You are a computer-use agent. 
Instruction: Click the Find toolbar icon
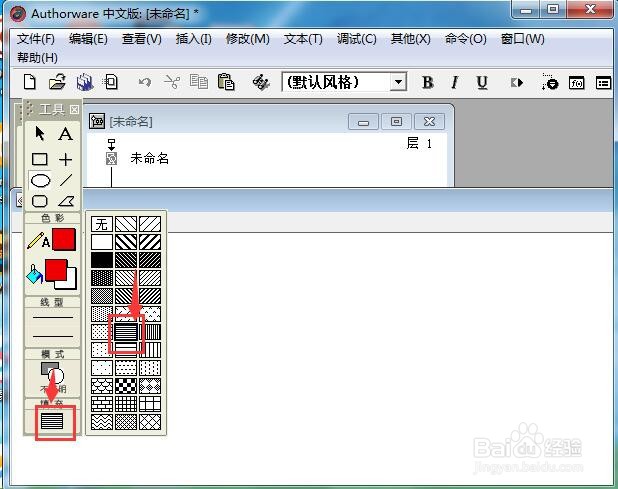point(261,82)
